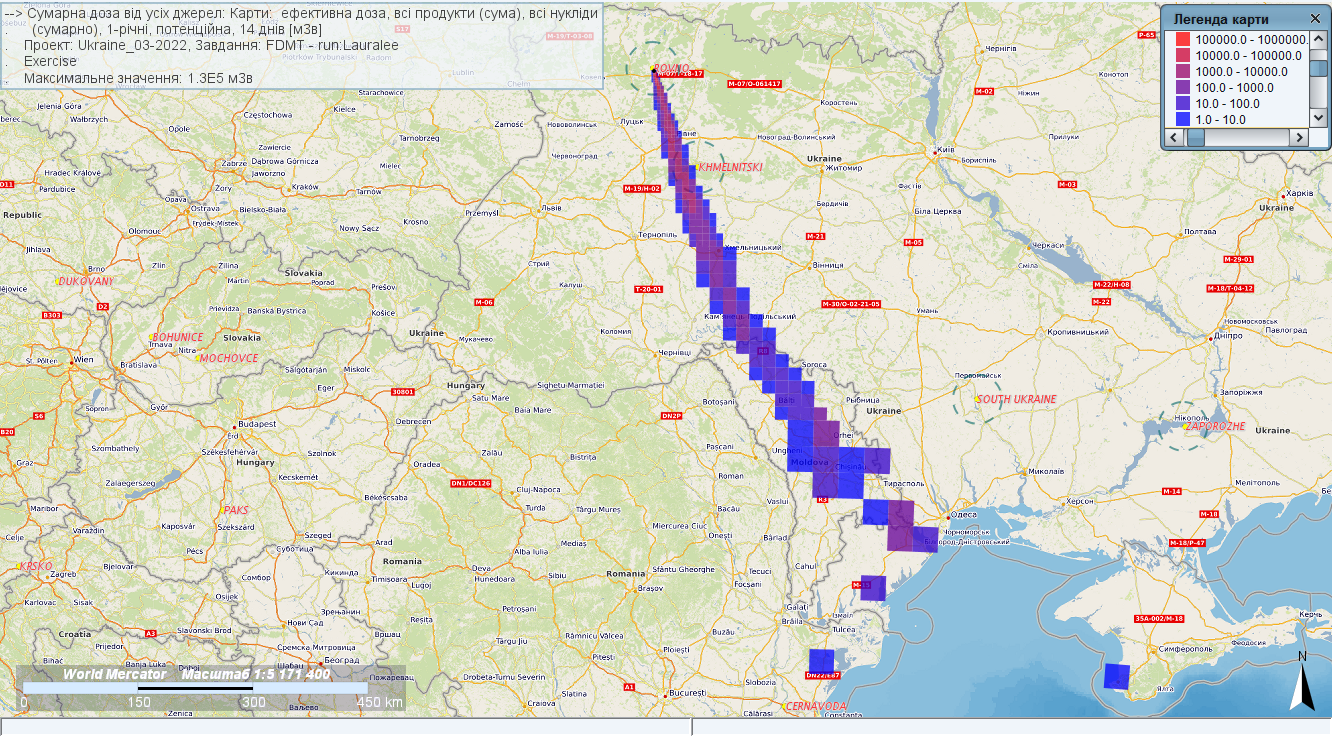Close the Легенда карти legend panel
This screenshot has height=736, width=1332.
click(1315, 18)
